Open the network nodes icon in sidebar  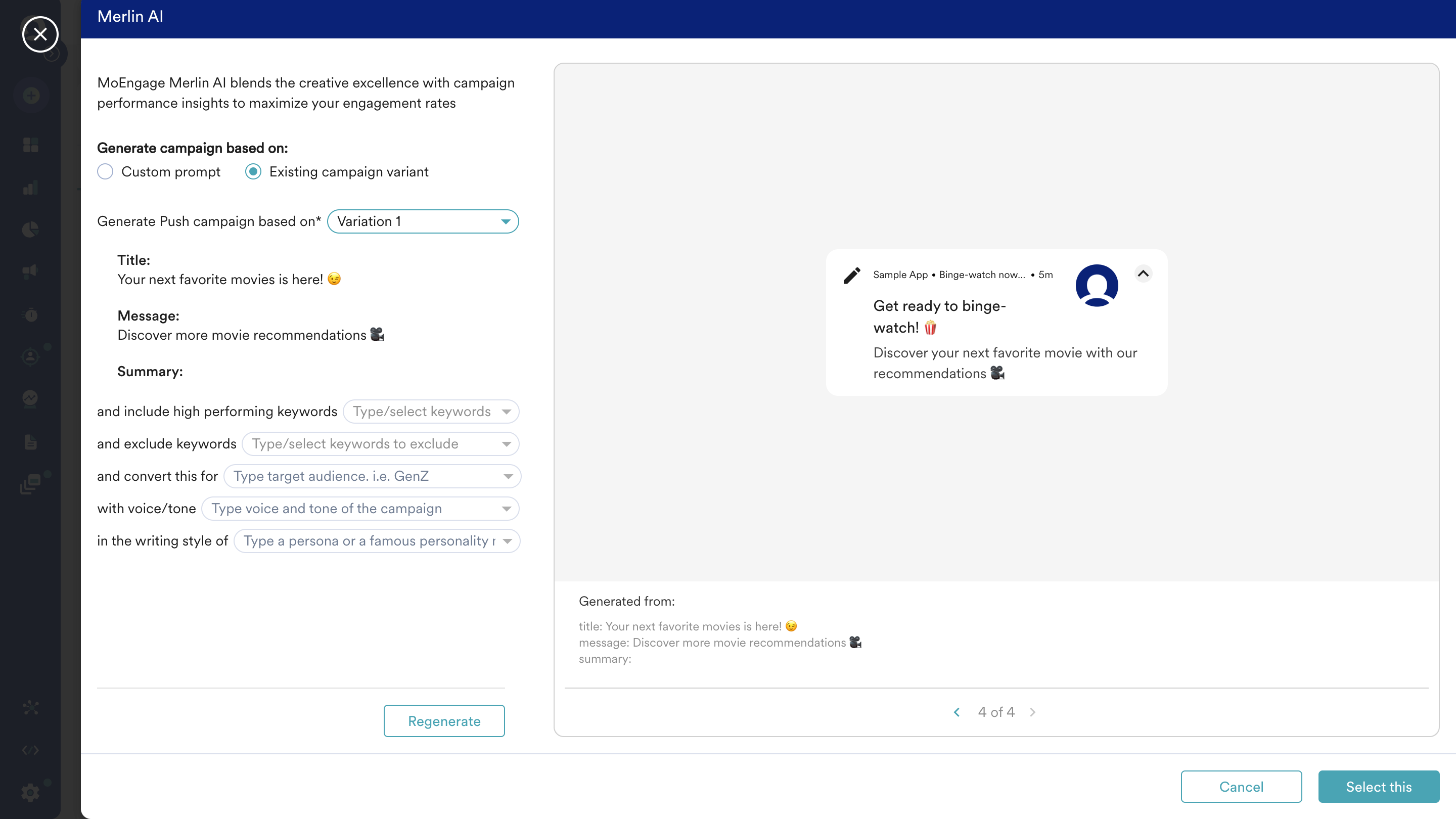[x=30, y=707]
